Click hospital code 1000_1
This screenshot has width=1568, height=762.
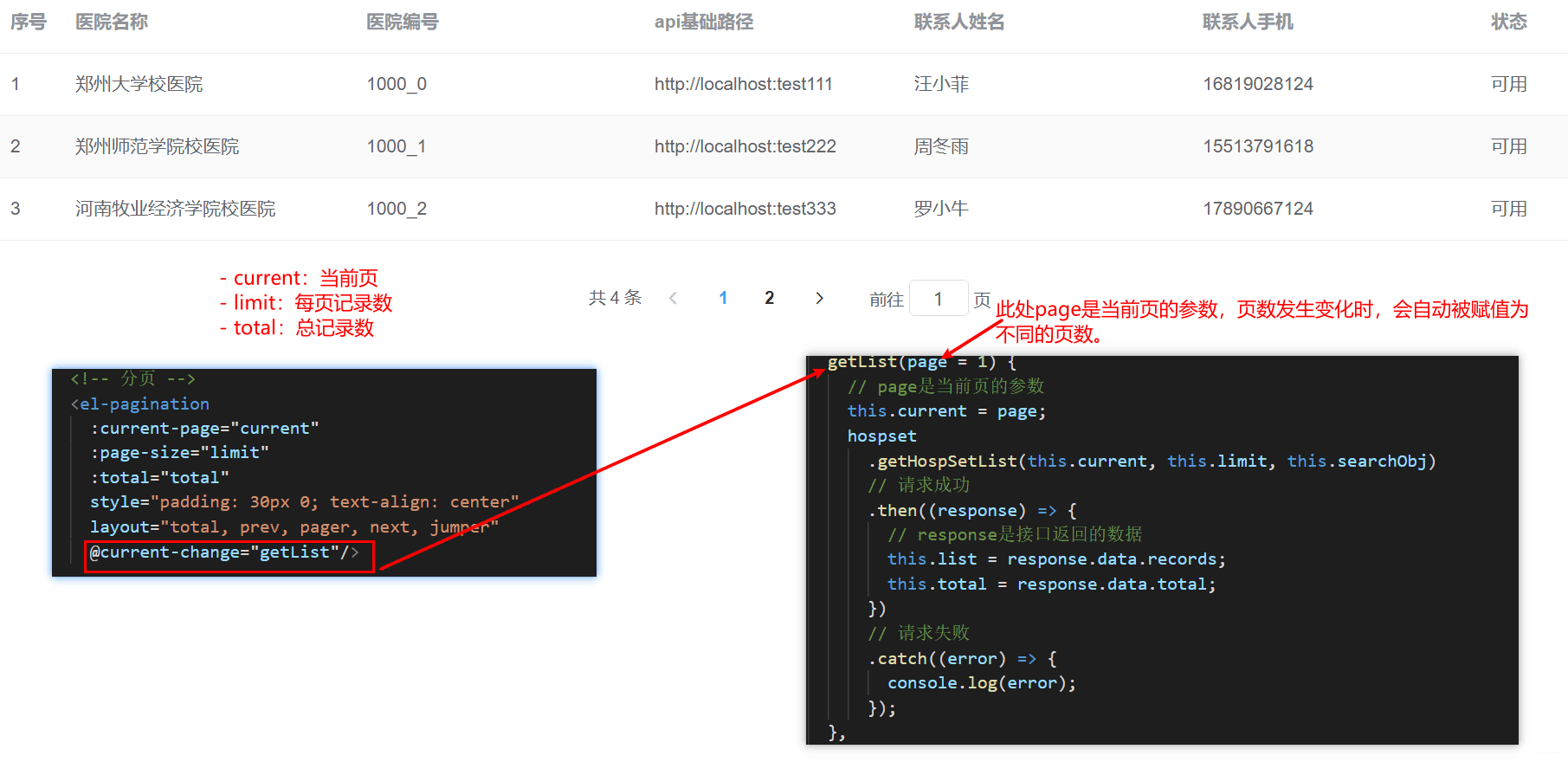click(x=397, y=146)
